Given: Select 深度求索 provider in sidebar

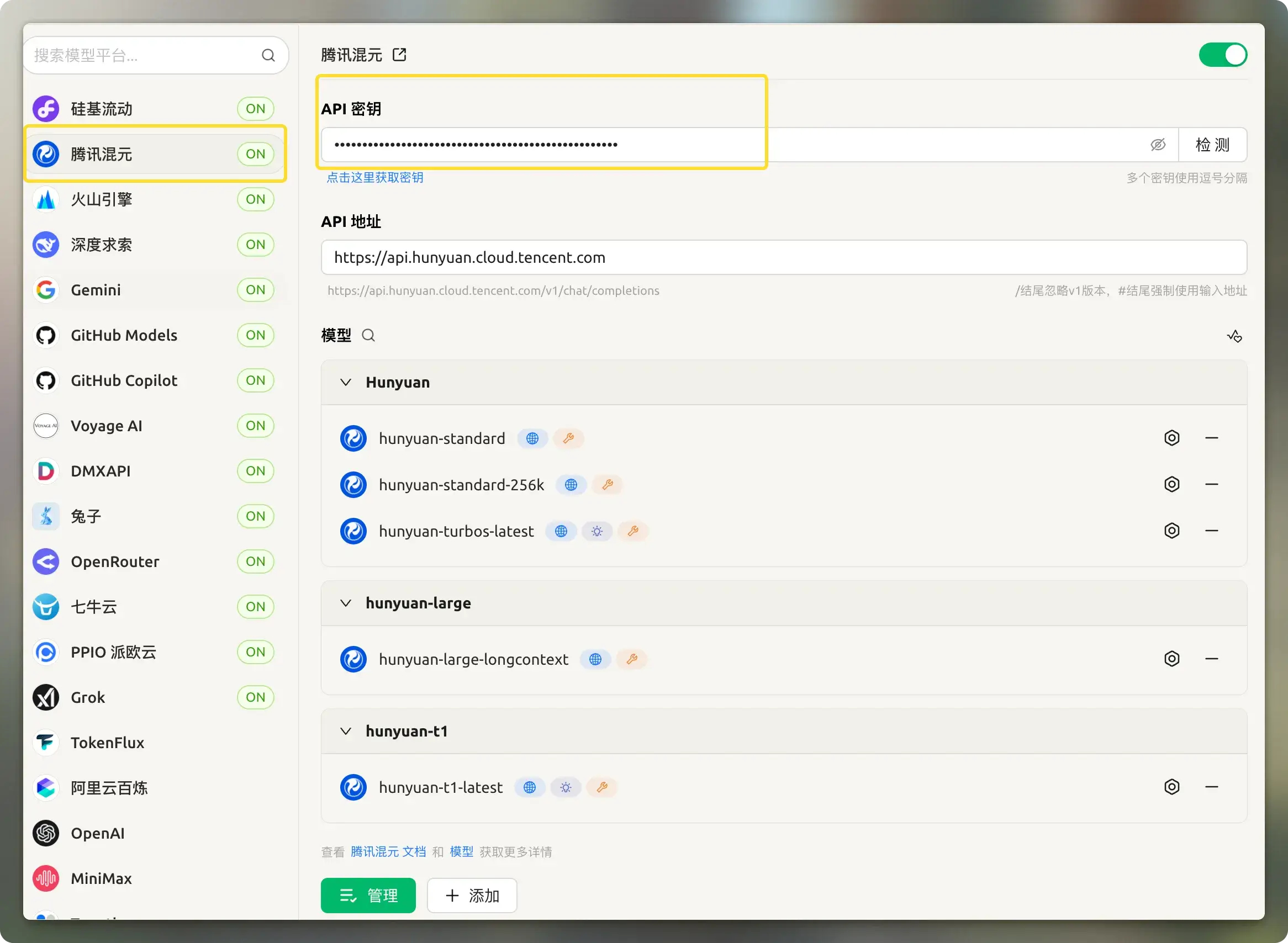Looking at the screenshot, I should (x=101, y=245).
